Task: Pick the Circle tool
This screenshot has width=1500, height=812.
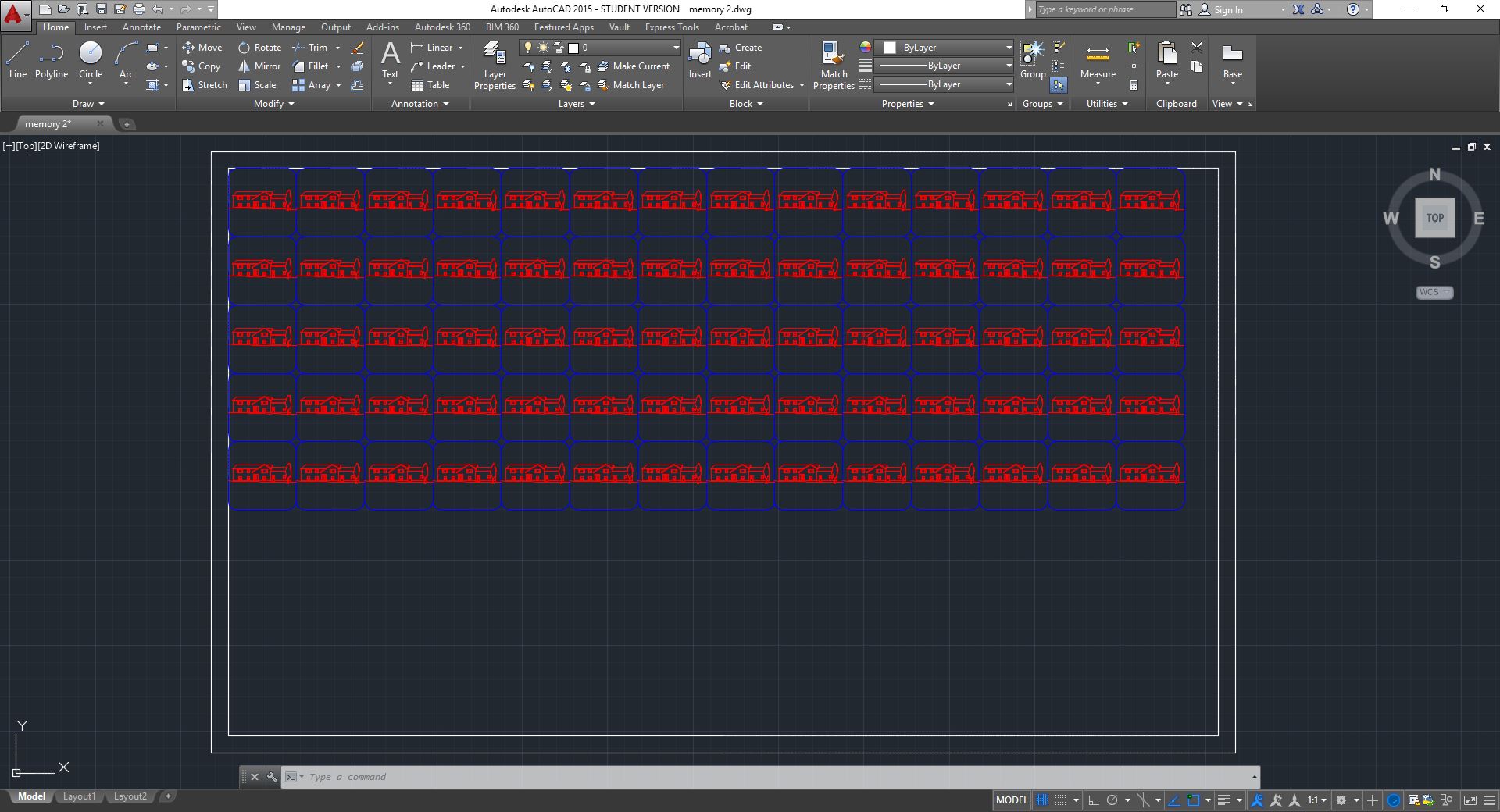Action: (91, 61)
